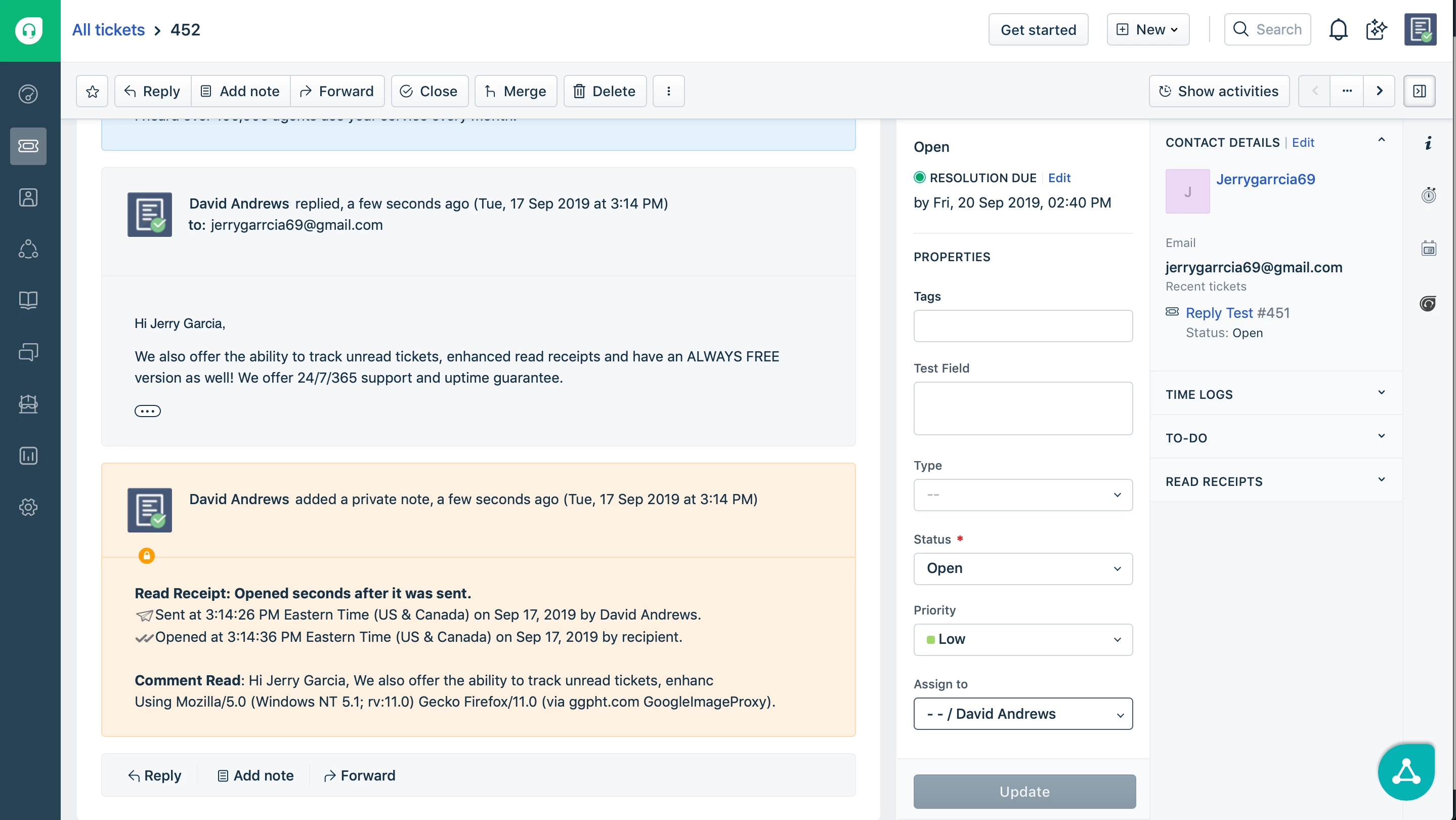The height and width of the screenshot is (820, 1456).
Task: Open the Status dropdown showing Open
Action: coord(1022,568)
